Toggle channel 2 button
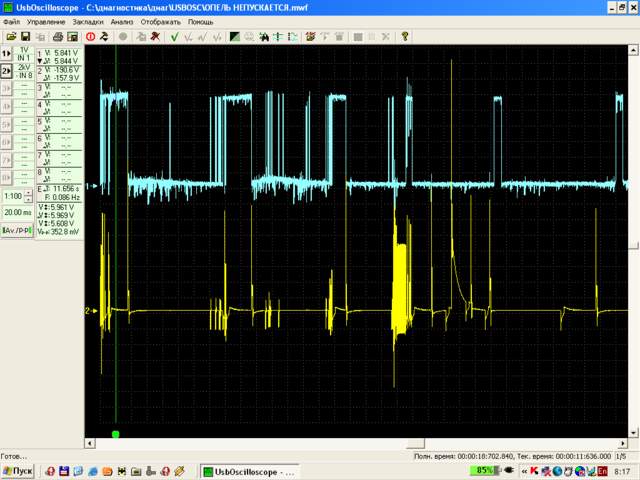Image resolution: width=640 pixels, height=480 pixels. point(6,71)
